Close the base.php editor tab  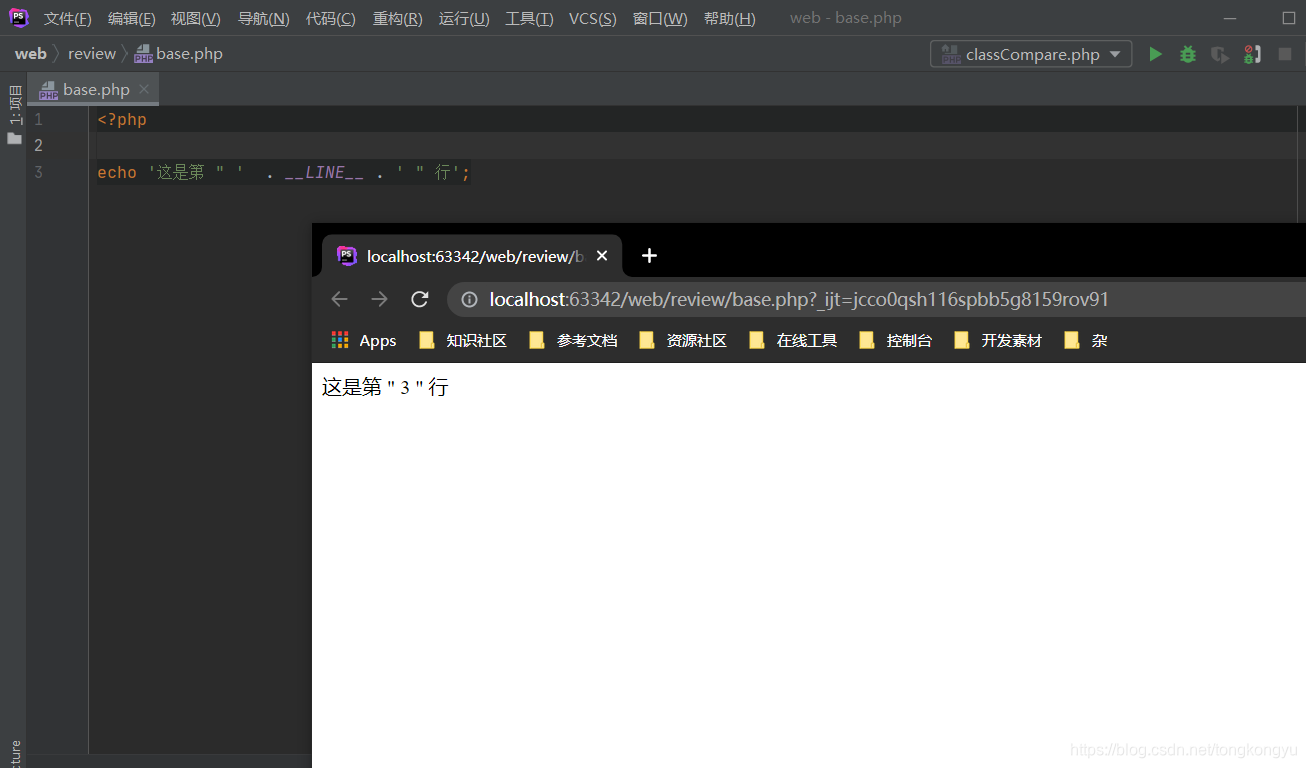(144, 89)
